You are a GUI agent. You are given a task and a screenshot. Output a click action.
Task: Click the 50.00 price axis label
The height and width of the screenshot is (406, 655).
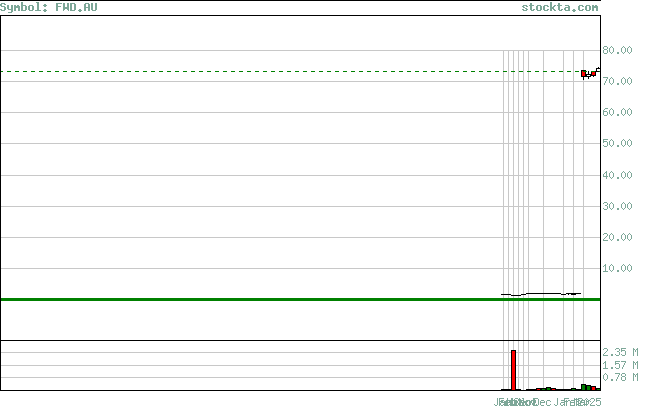617,143
